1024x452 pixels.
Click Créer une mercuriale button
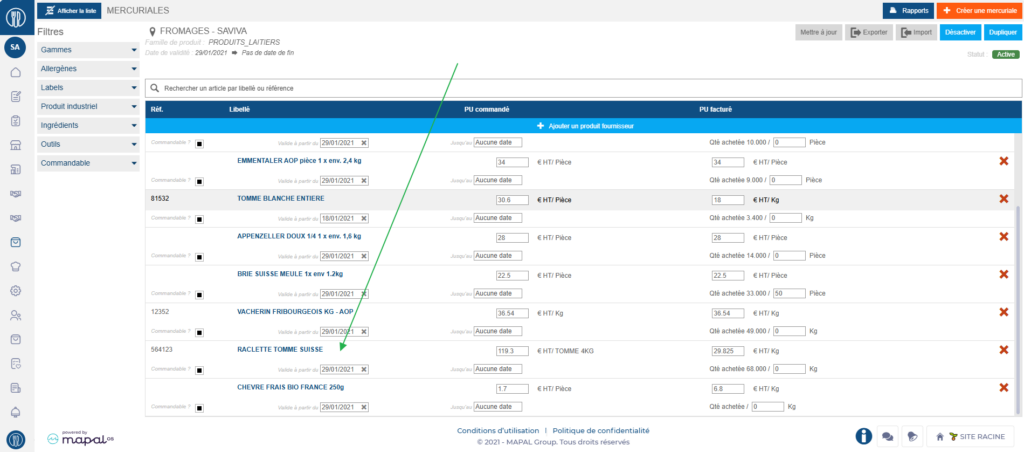(979, 10)
